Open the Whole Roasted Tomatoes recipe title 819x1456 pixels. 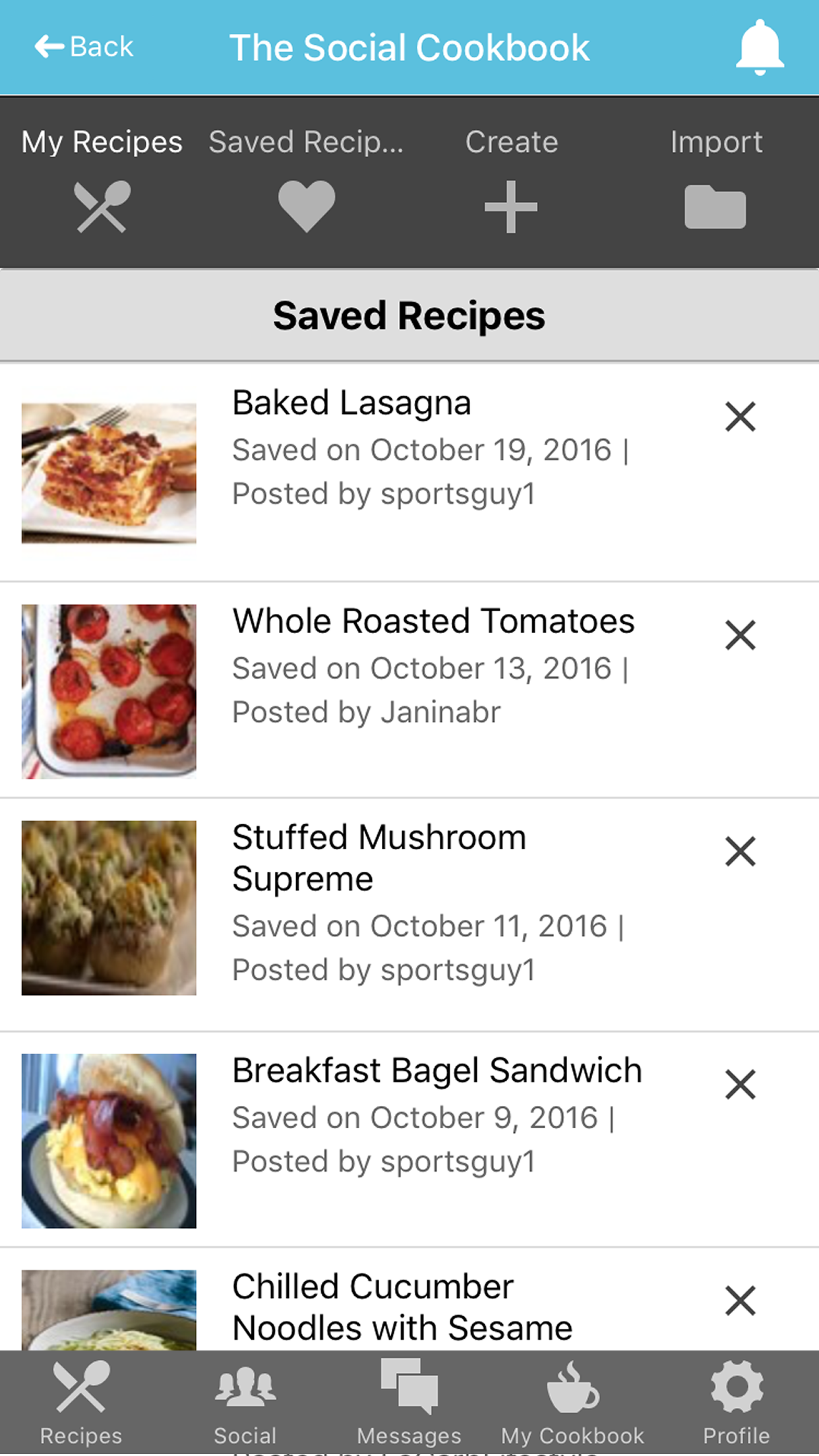[x=433, y=621]
